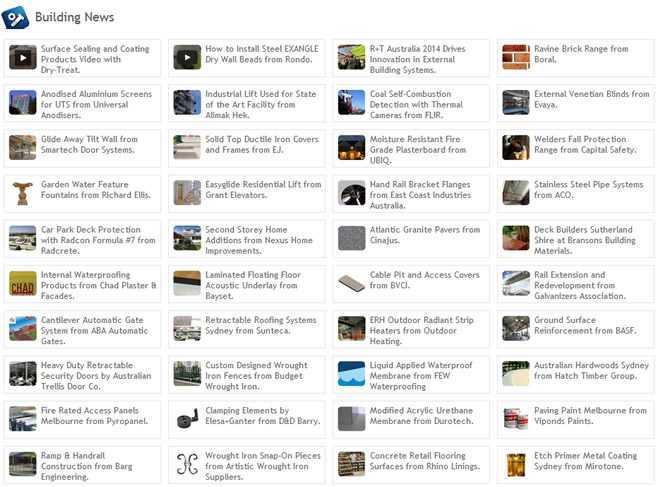Open the Liquid Applied Waterproof Membrane wave thumbnail
Screen dimensions: 656x487
click(351, 374)
